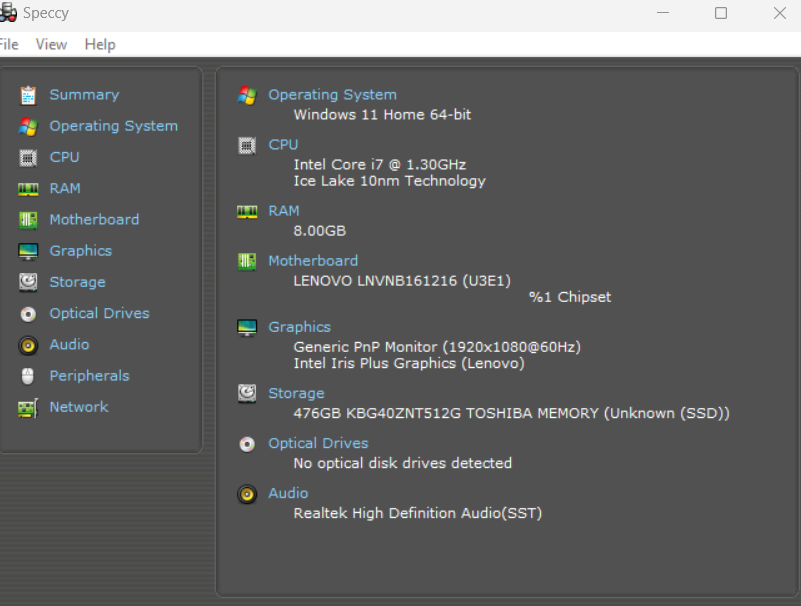Click 'Ice Lake 10nm Technology' text

(389, 181)
